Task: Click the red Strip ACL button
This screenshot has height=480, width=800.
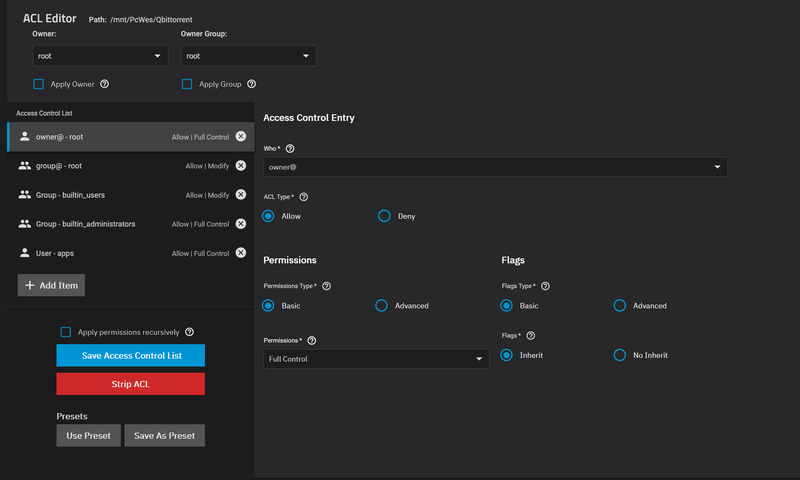Action: 131,384
